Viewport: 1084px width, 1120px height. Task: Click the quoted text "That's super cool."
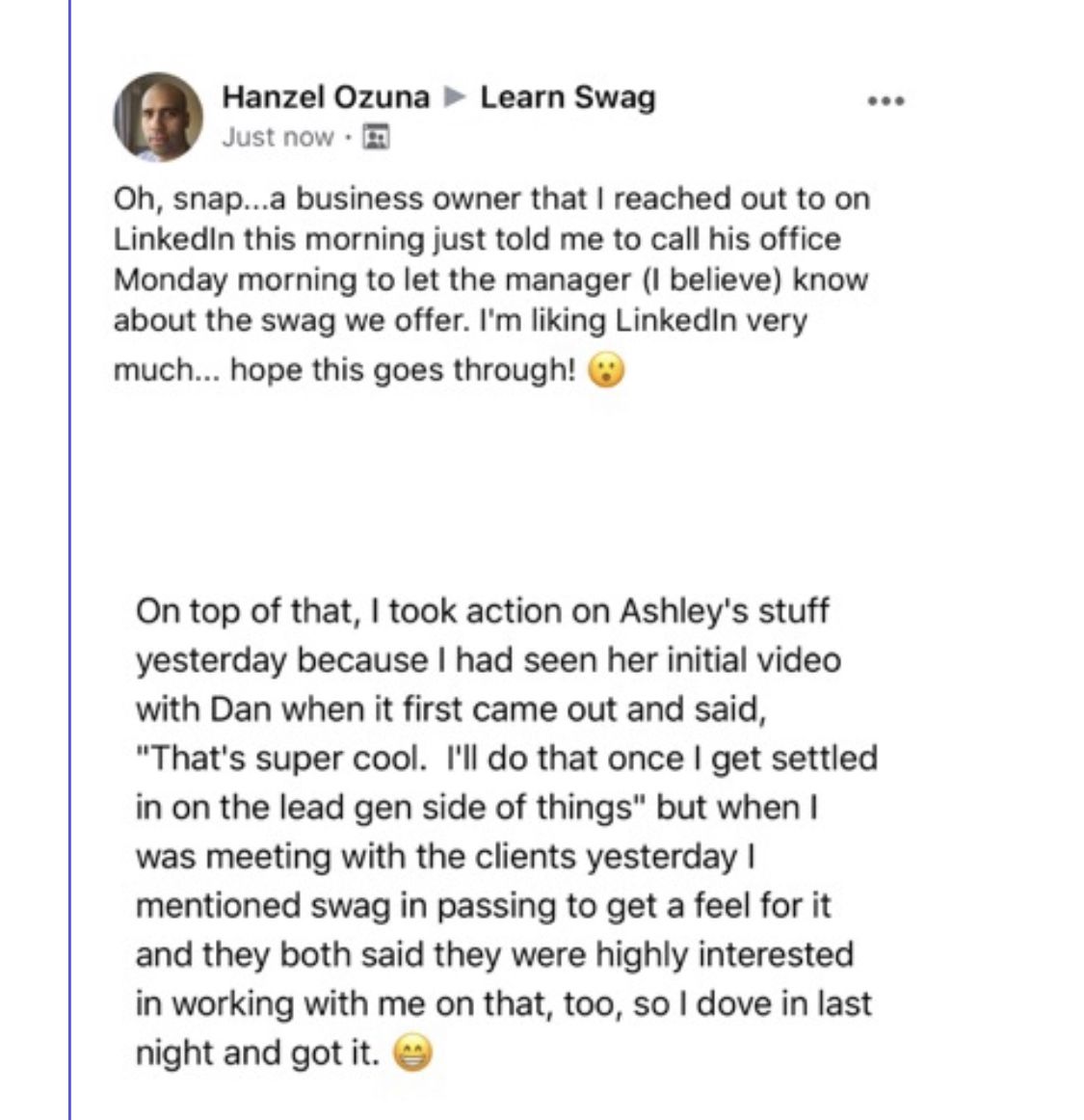pos(280,760)
